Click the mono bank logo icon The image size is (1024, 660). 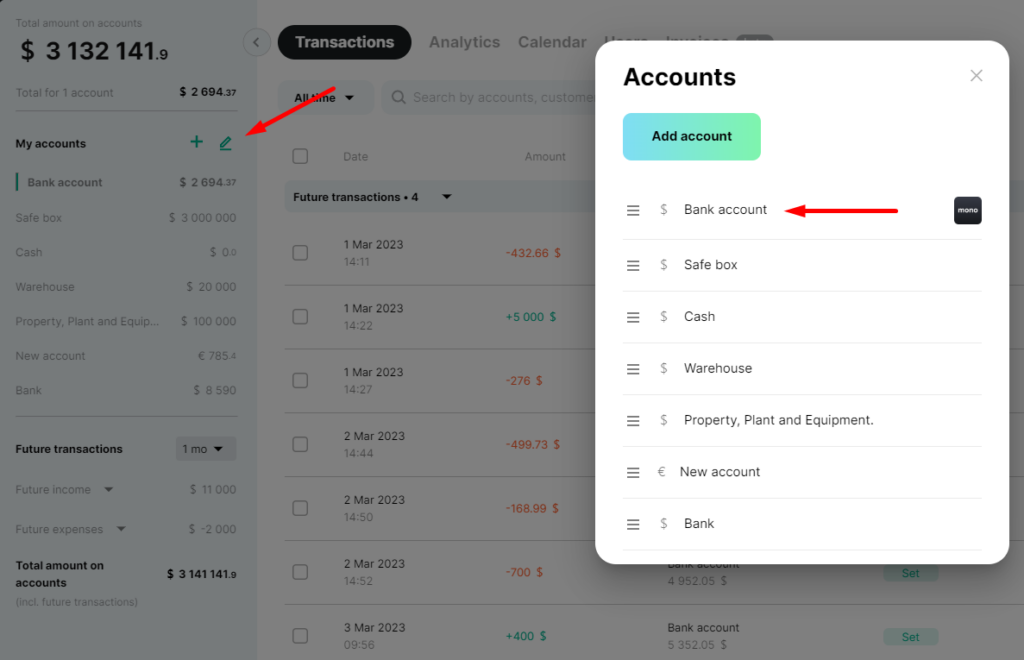point(967,210)
